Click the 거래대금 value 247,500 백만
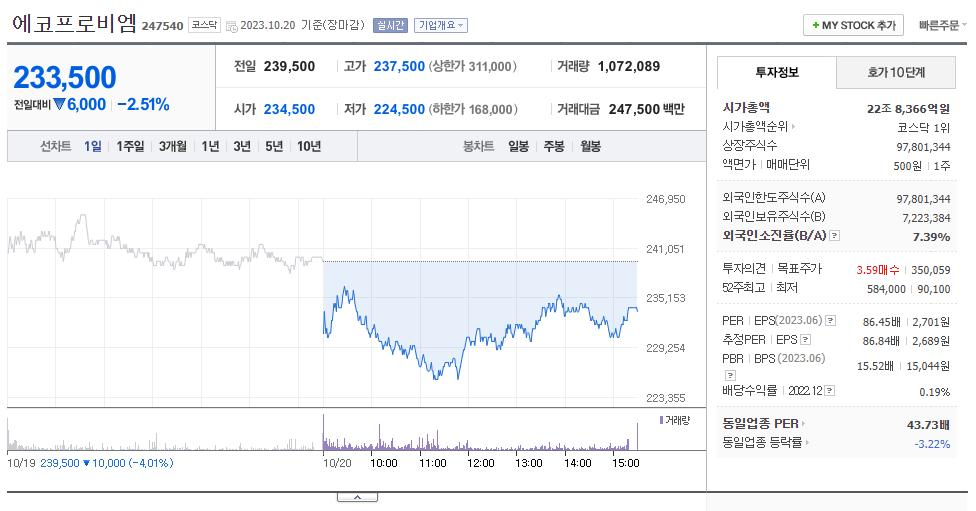This screenshot has width=976, height=511. (647, 109)
